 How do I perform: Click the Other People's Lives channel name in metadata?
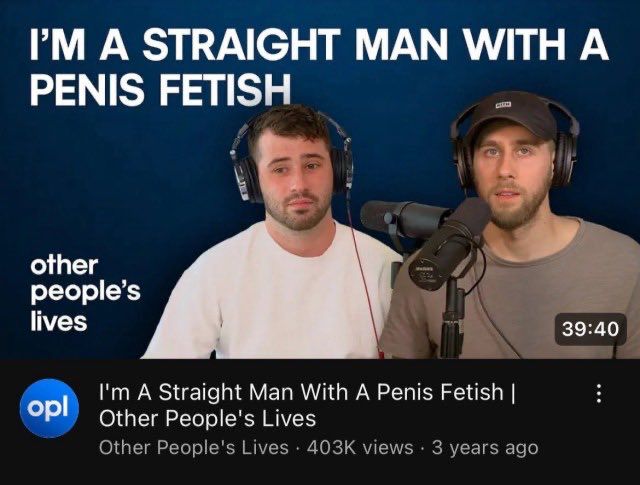(194, 447)
